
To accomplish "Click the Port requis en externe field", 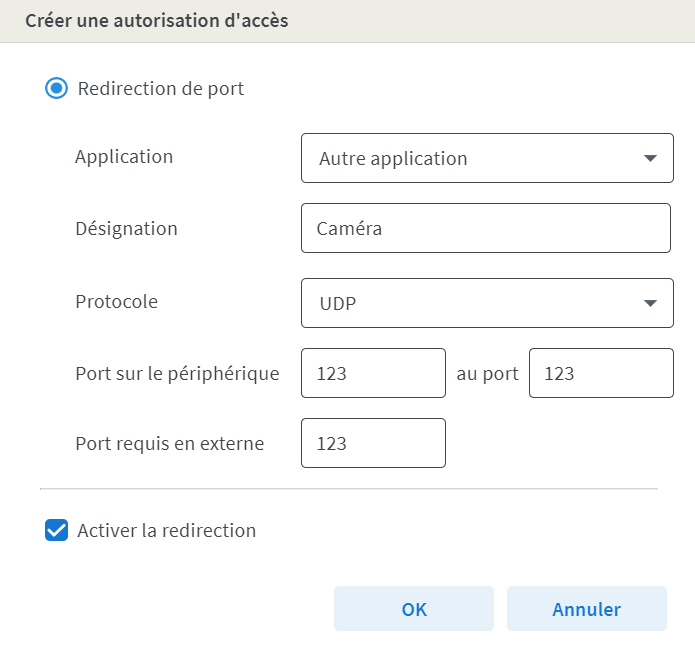I will pyautogui.click(x=373, y=443).
